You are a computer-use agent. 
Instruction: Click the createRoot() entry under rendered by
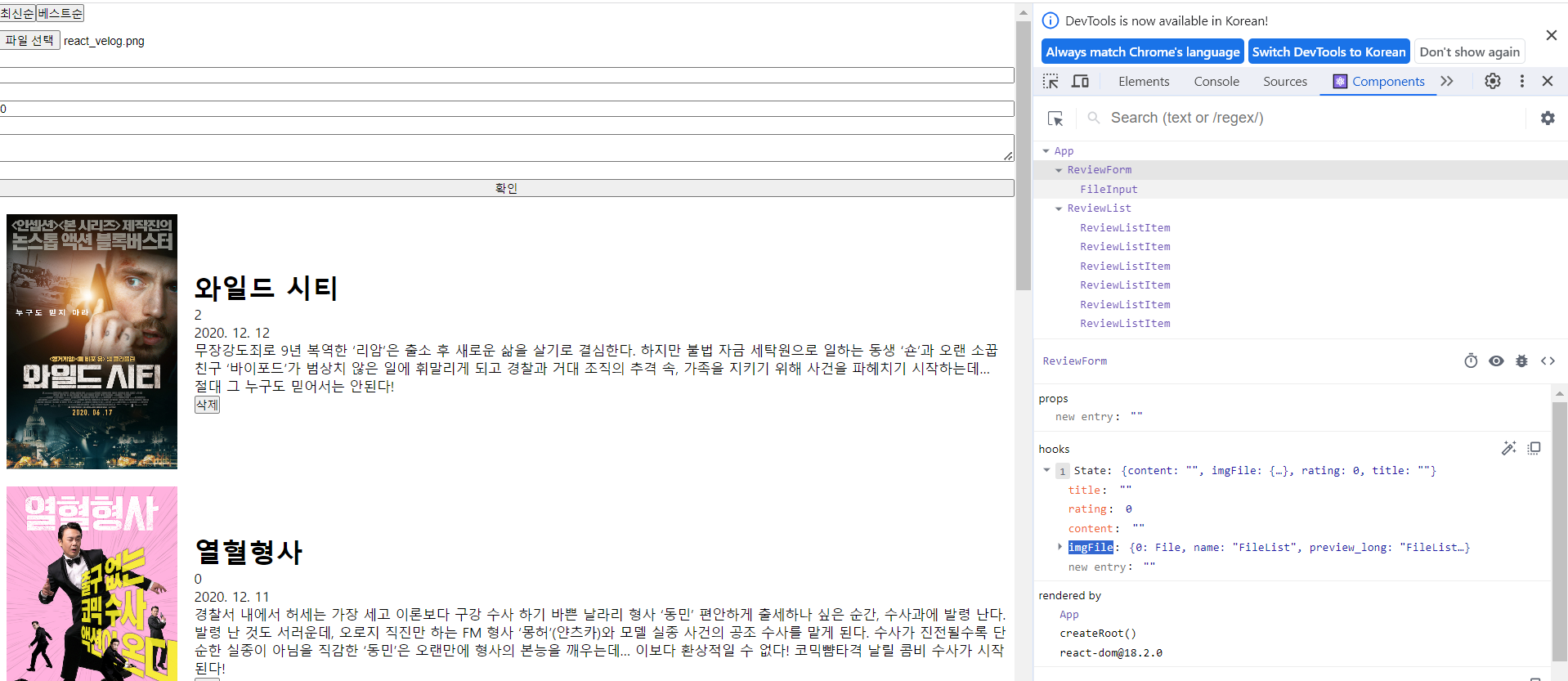(x=1098, y=633)
